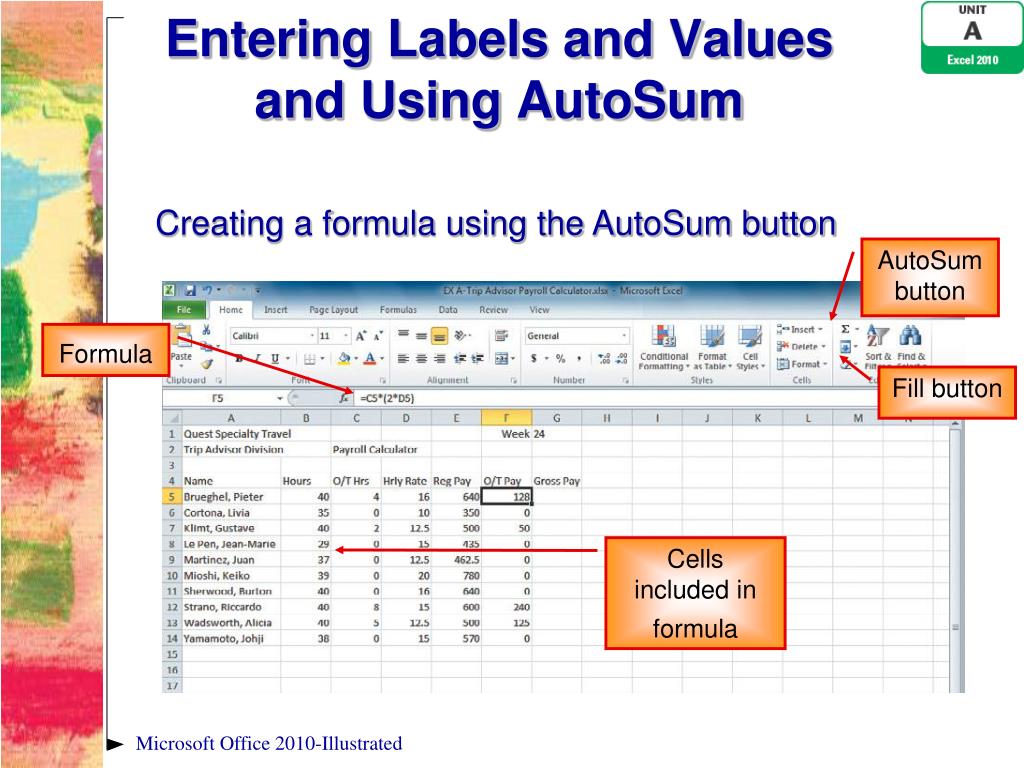1024x768 pixels.
Task: Click the Merge & Center icon
Action: tap(502, 359)
